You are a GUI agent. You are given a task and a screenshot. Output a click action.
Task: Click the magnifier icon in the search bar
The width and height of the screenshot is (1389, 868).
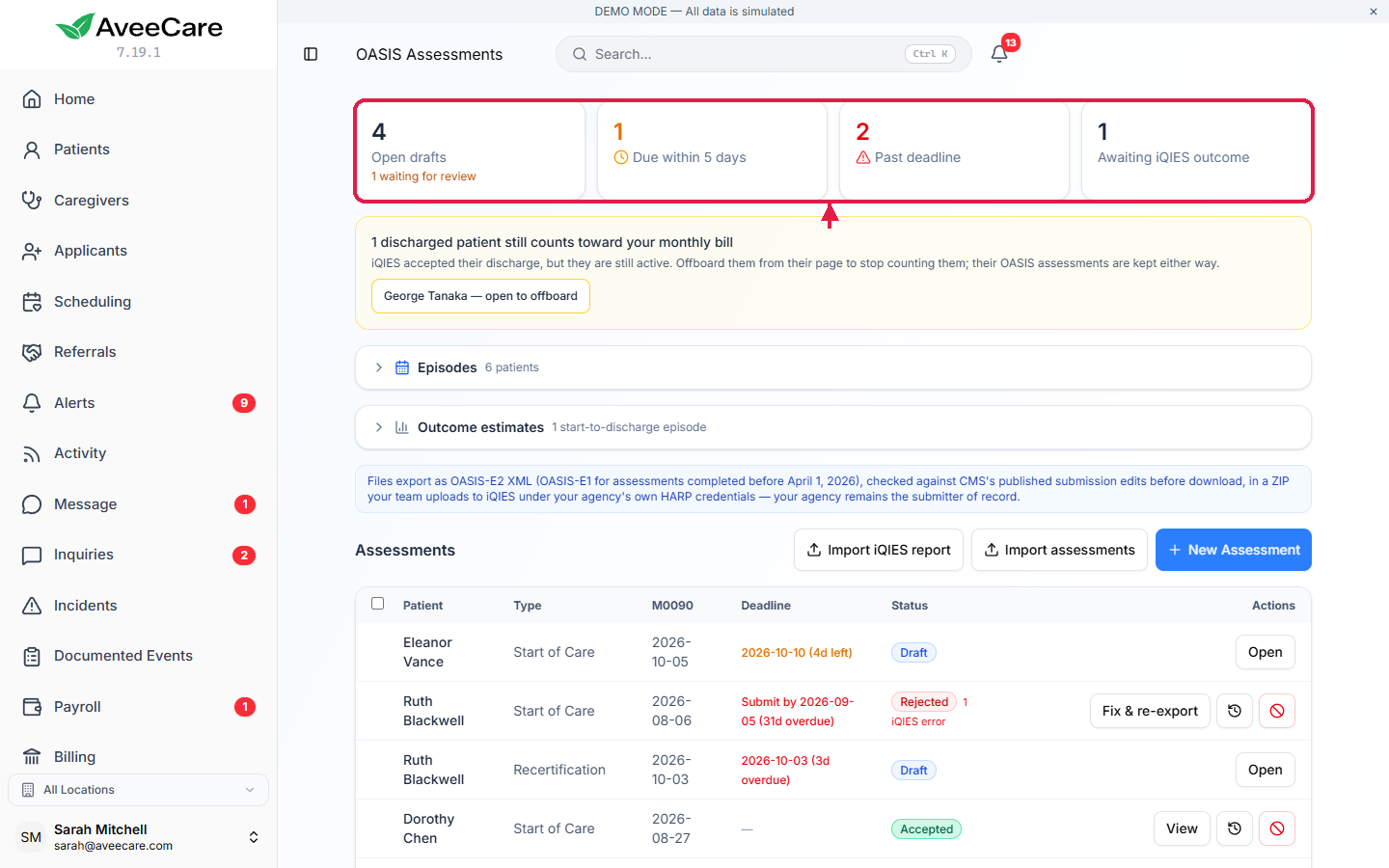click(580, 54)
